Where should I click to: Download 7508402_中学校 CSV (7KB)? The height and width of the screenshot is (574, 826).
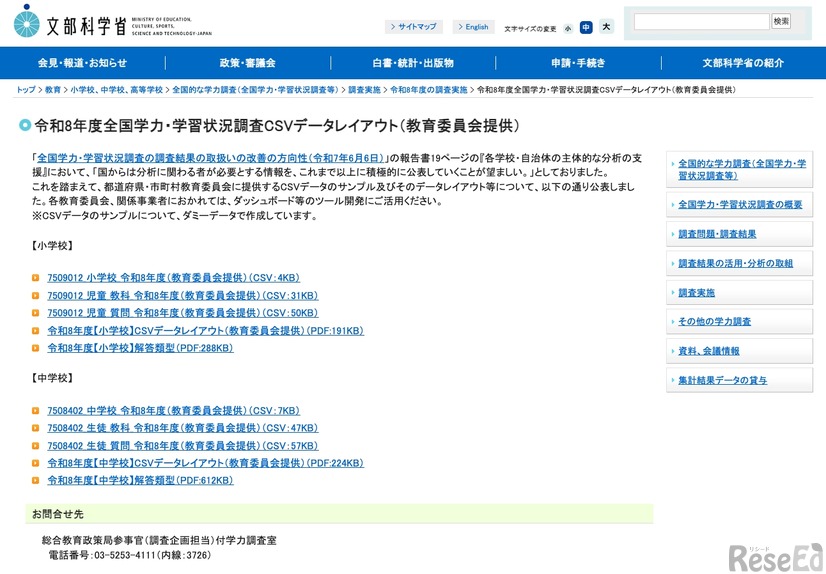coord(173,410)
